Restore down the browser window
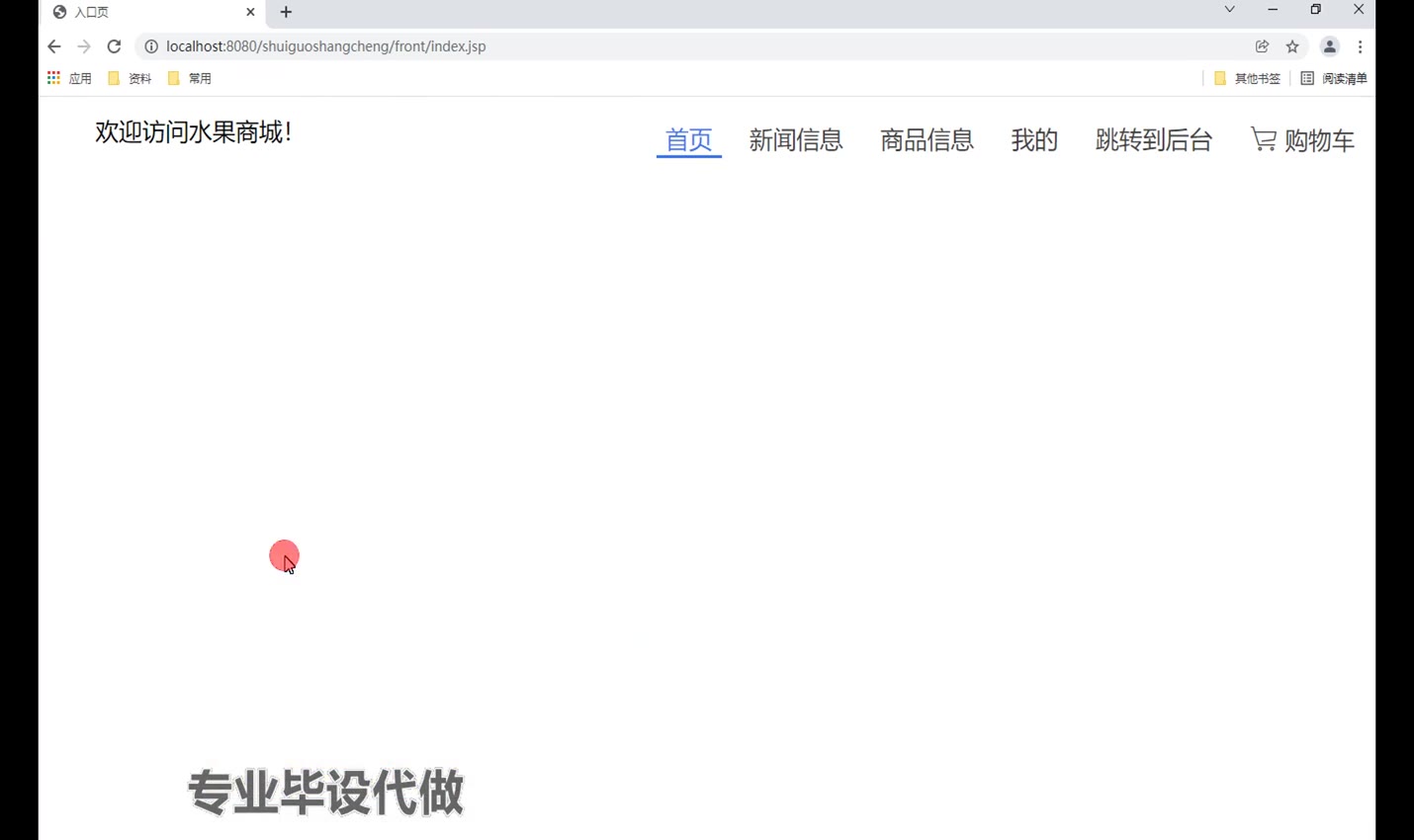The height and width of the screenshot is (840, 1414). (x=1315, y=10)
